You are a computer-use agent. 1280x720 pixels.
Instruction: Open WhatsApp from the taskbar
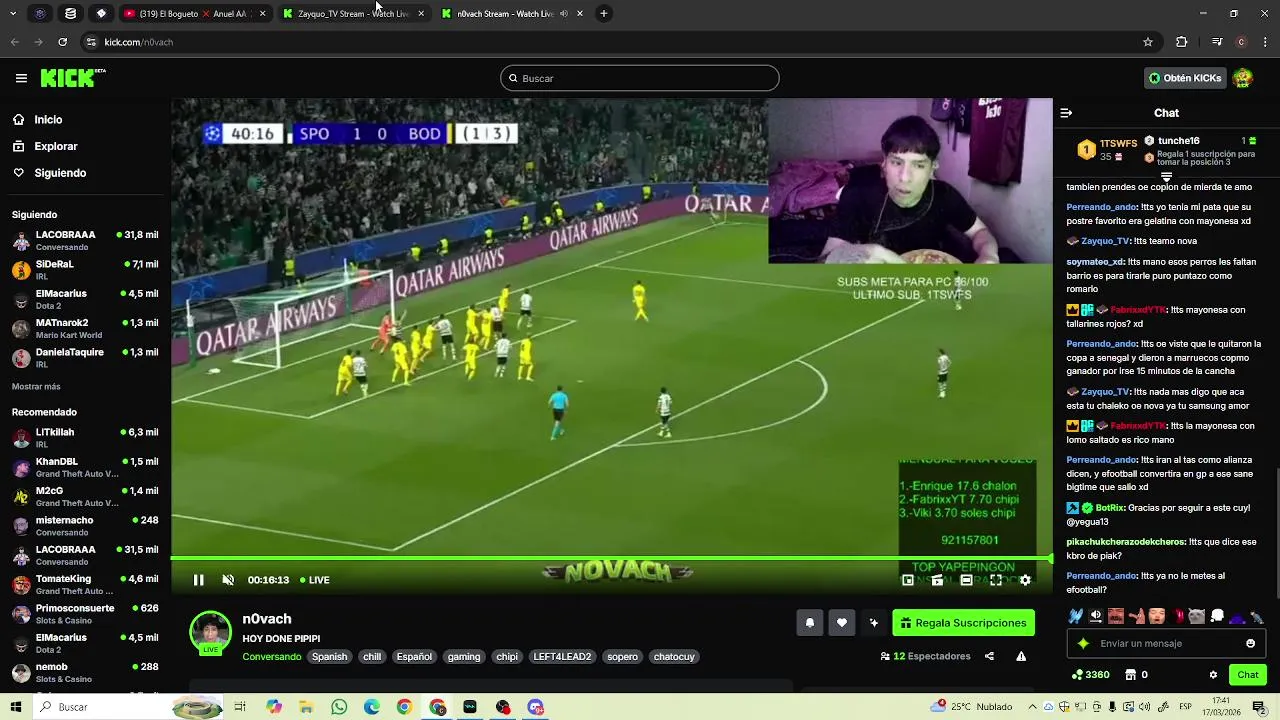coord(339,707)
